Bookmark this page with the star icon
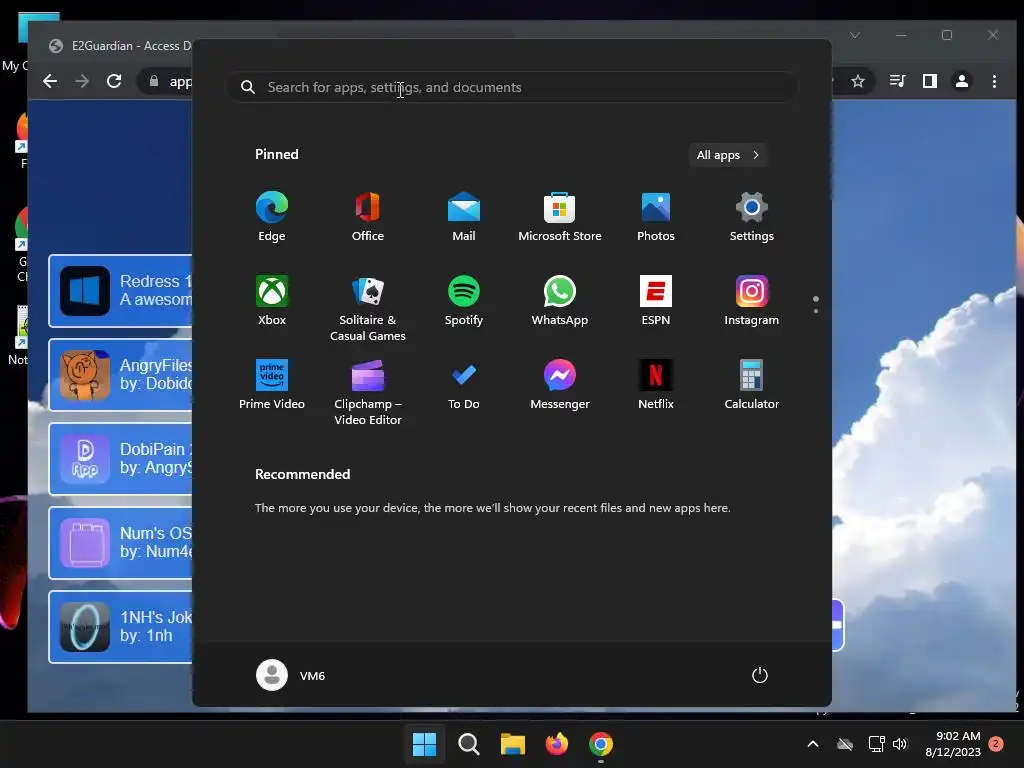 point(857,81)
